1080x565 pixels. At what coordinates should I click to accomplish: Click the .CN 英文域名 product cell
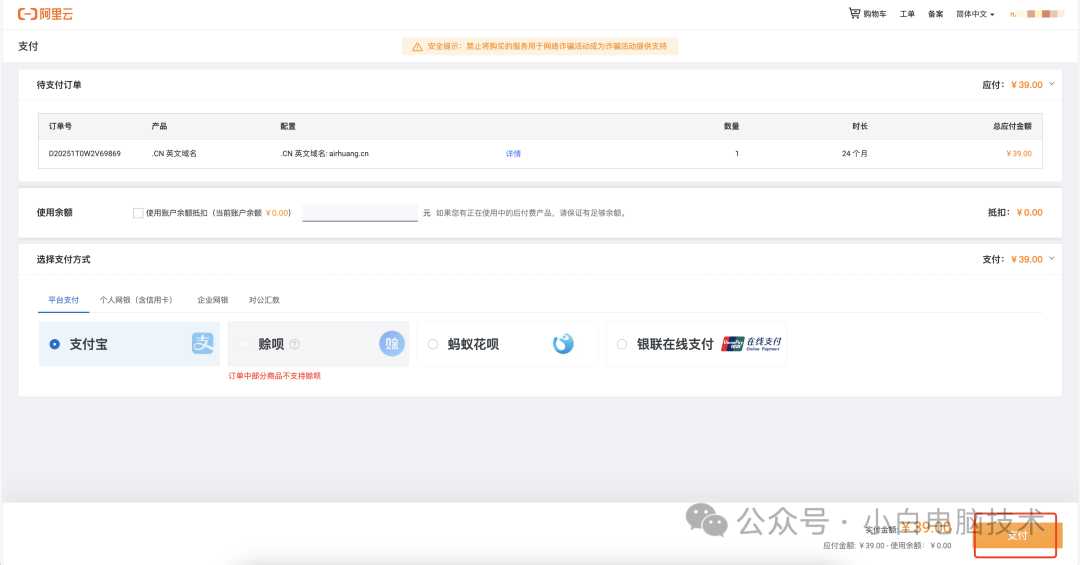pyautogui.click(x=174, y=154)
